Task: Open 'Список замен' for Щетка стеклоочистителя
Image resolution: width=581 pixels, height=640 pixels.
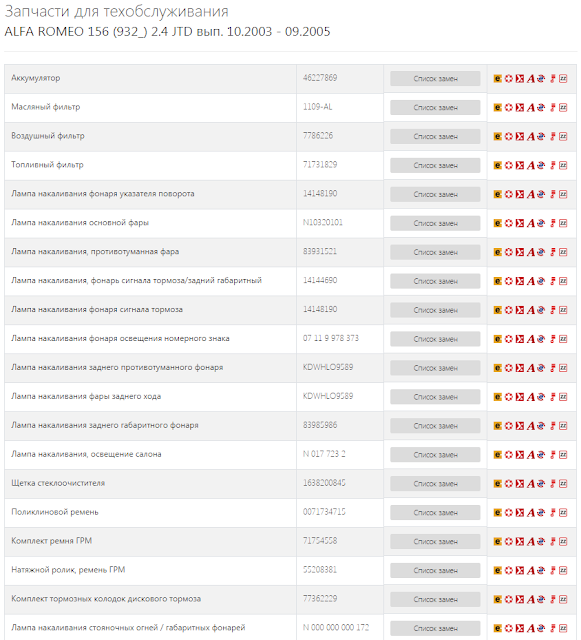Action: point(435,484)
